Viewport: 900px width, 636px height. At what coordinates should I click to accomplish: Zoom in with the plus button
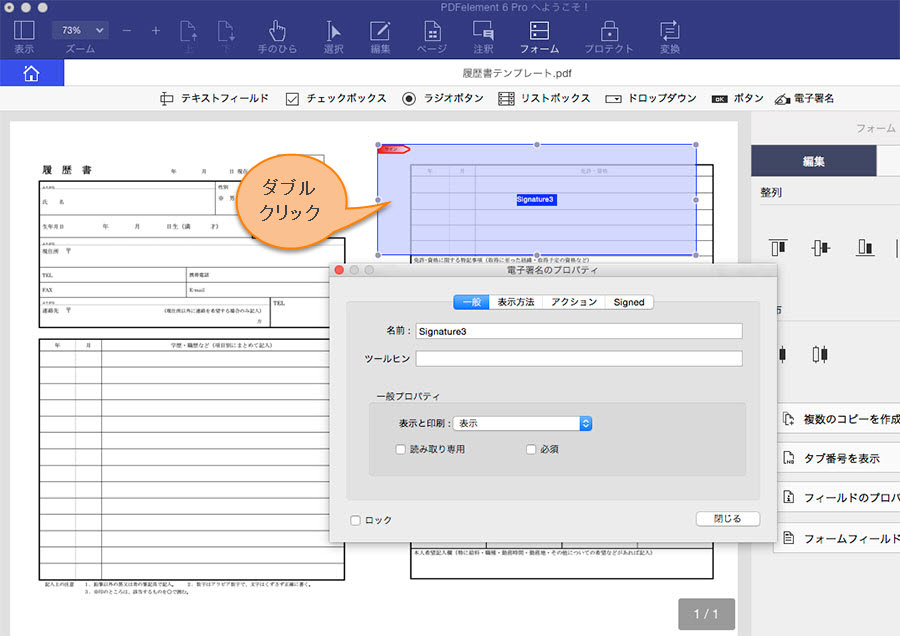click(156, 31)
